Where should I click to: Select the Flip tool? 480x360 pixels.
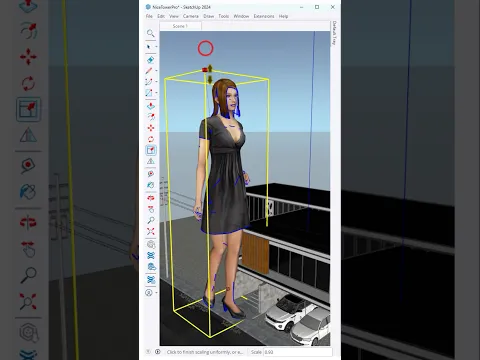coord(151,161)
